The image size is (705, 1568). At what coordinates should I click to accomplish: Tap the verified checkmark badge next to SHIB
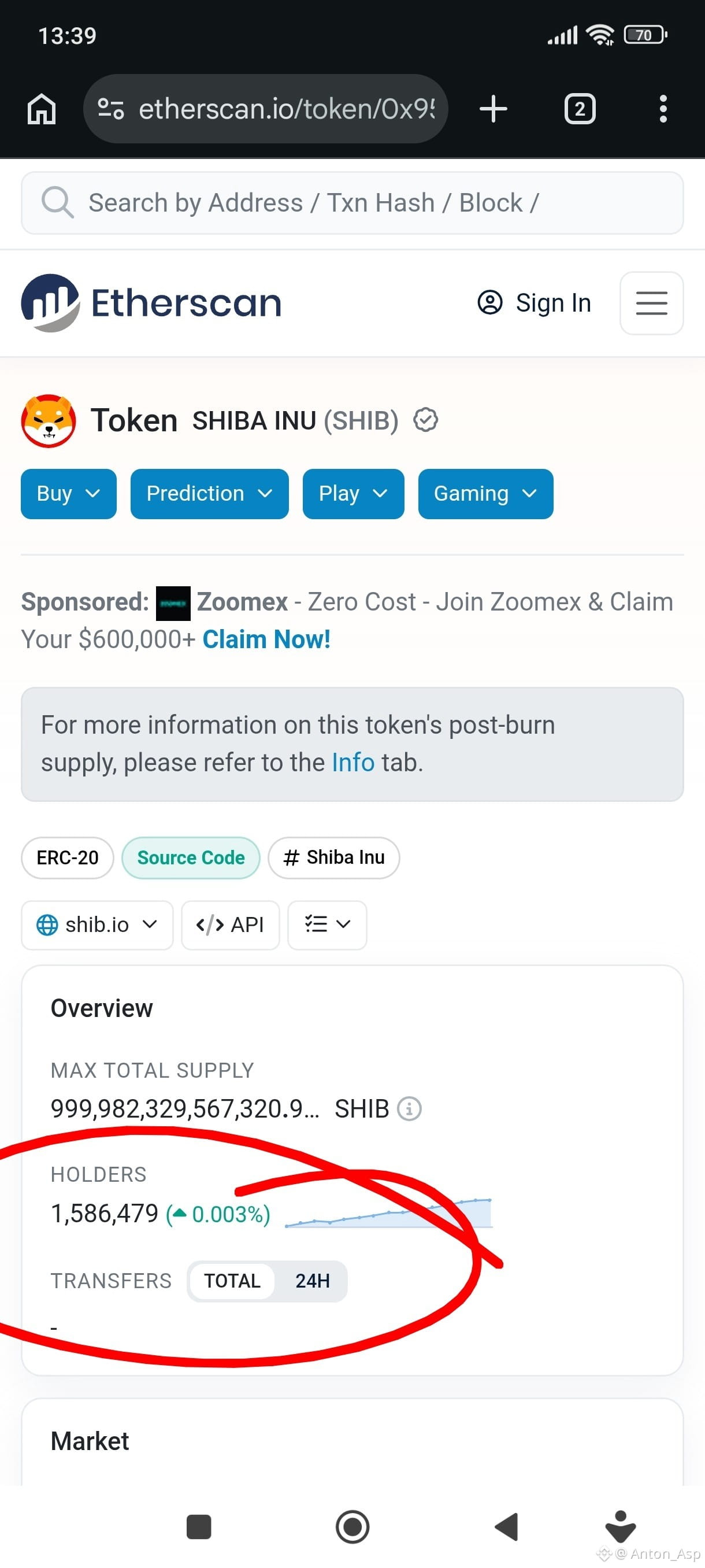(x=425, y=420)
